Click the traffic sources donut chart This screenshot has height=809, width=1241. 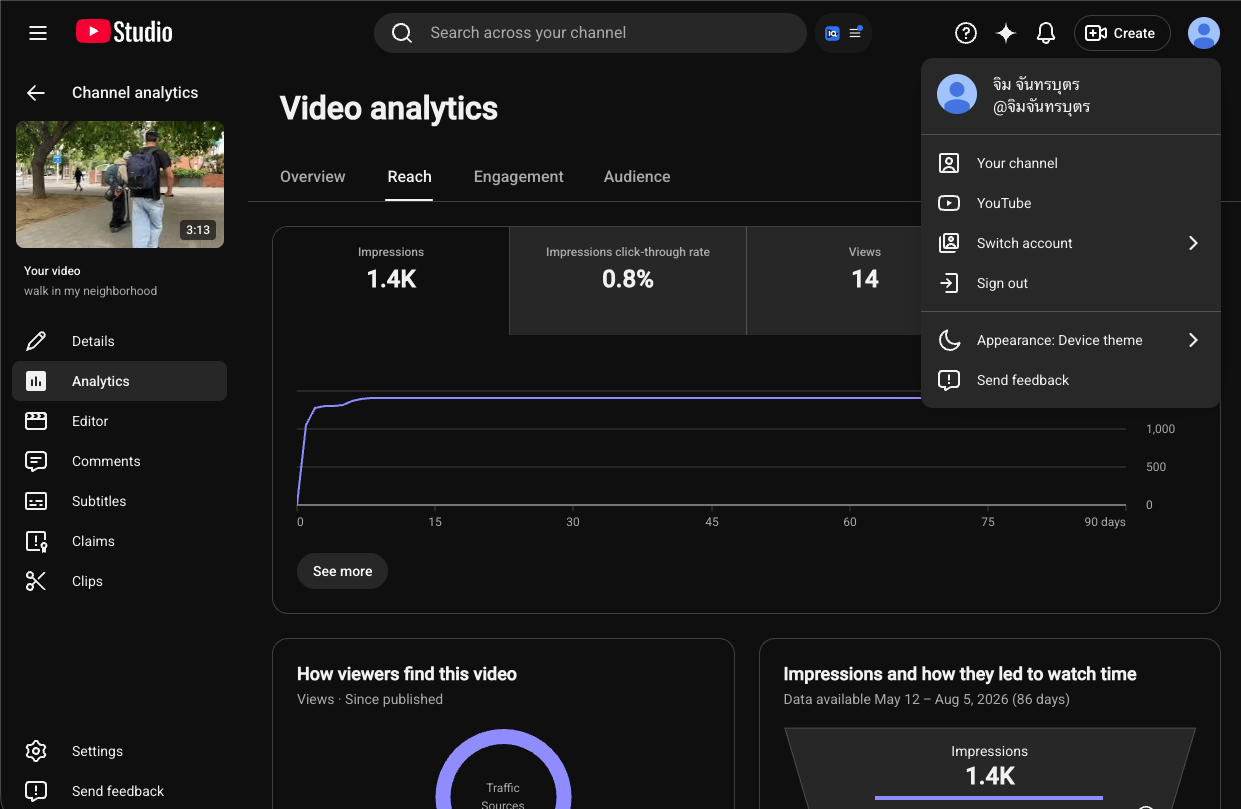pyautogui.click(x=503, y=769)
